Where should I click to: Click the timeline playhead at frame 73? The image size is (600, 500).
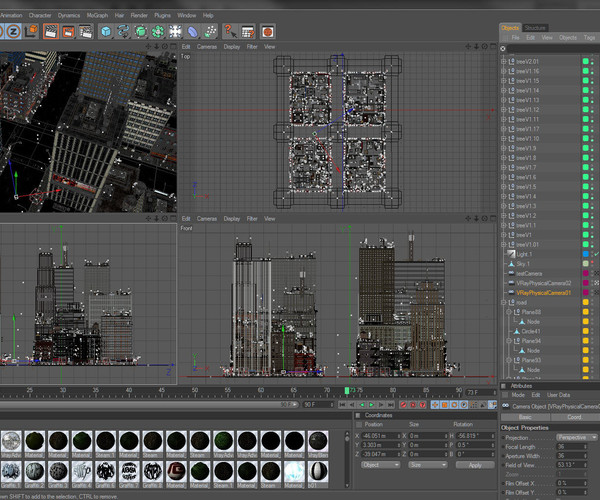coord(347,390)
